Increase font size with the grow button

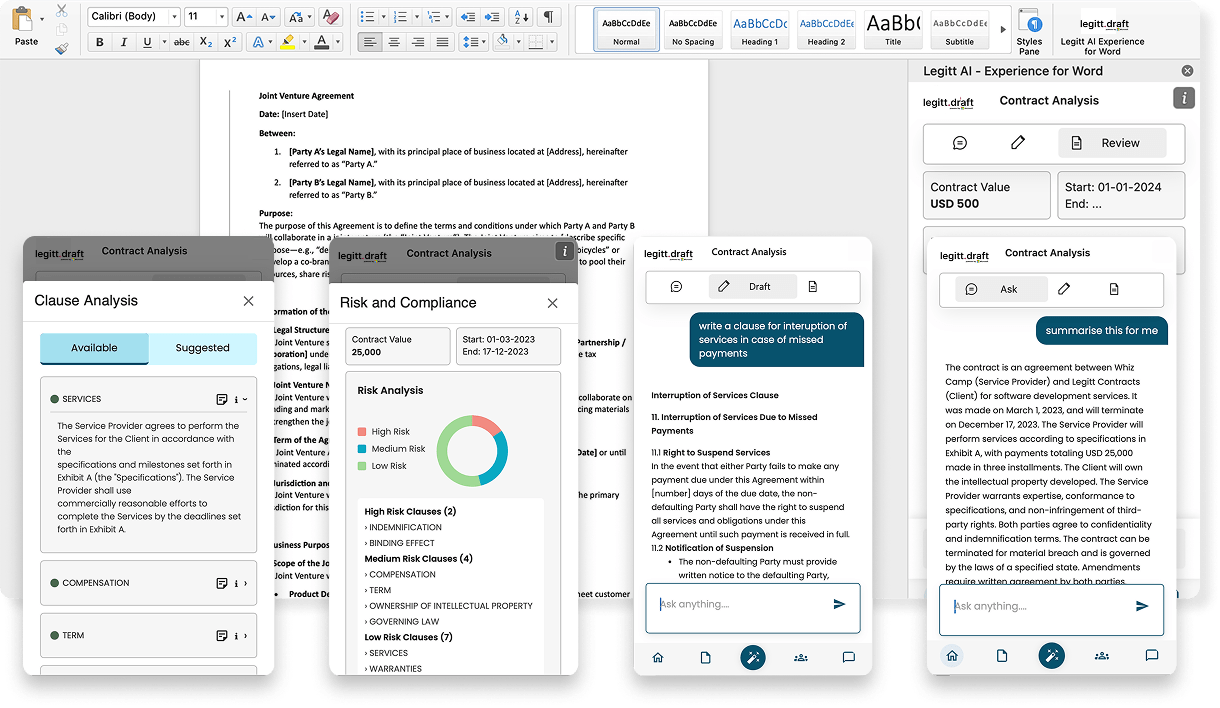243,17
